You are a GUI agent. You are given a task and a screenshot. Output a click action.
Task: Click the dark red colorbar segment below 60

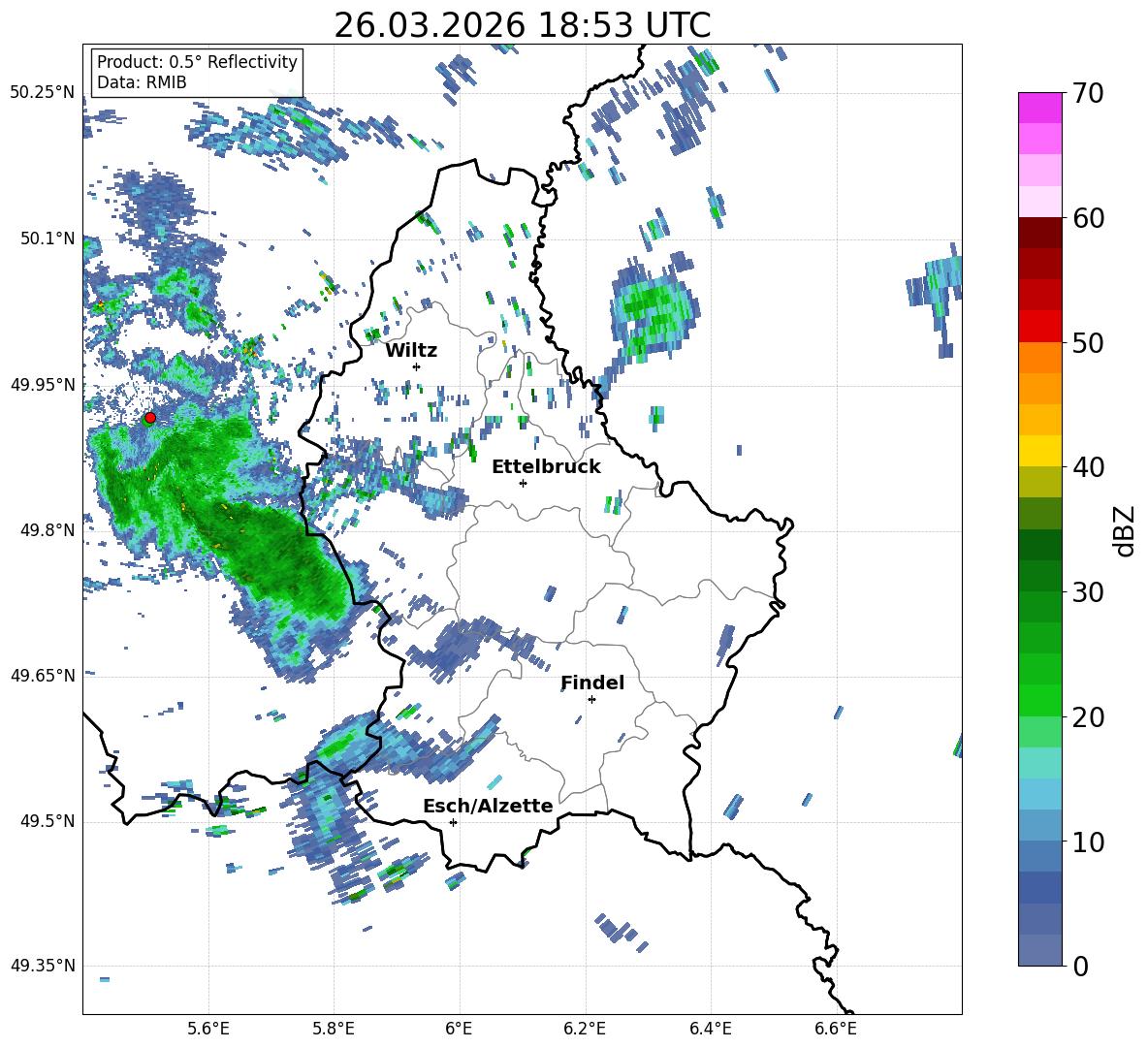(1039, 233)
